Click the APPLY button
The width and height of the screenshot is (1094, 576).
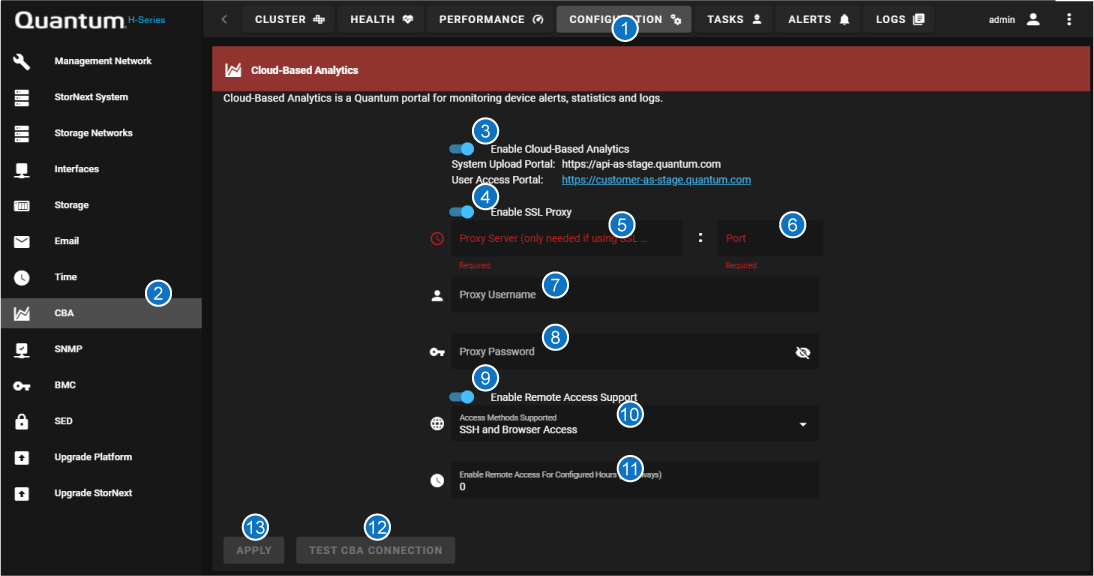[x=254, y=550]
